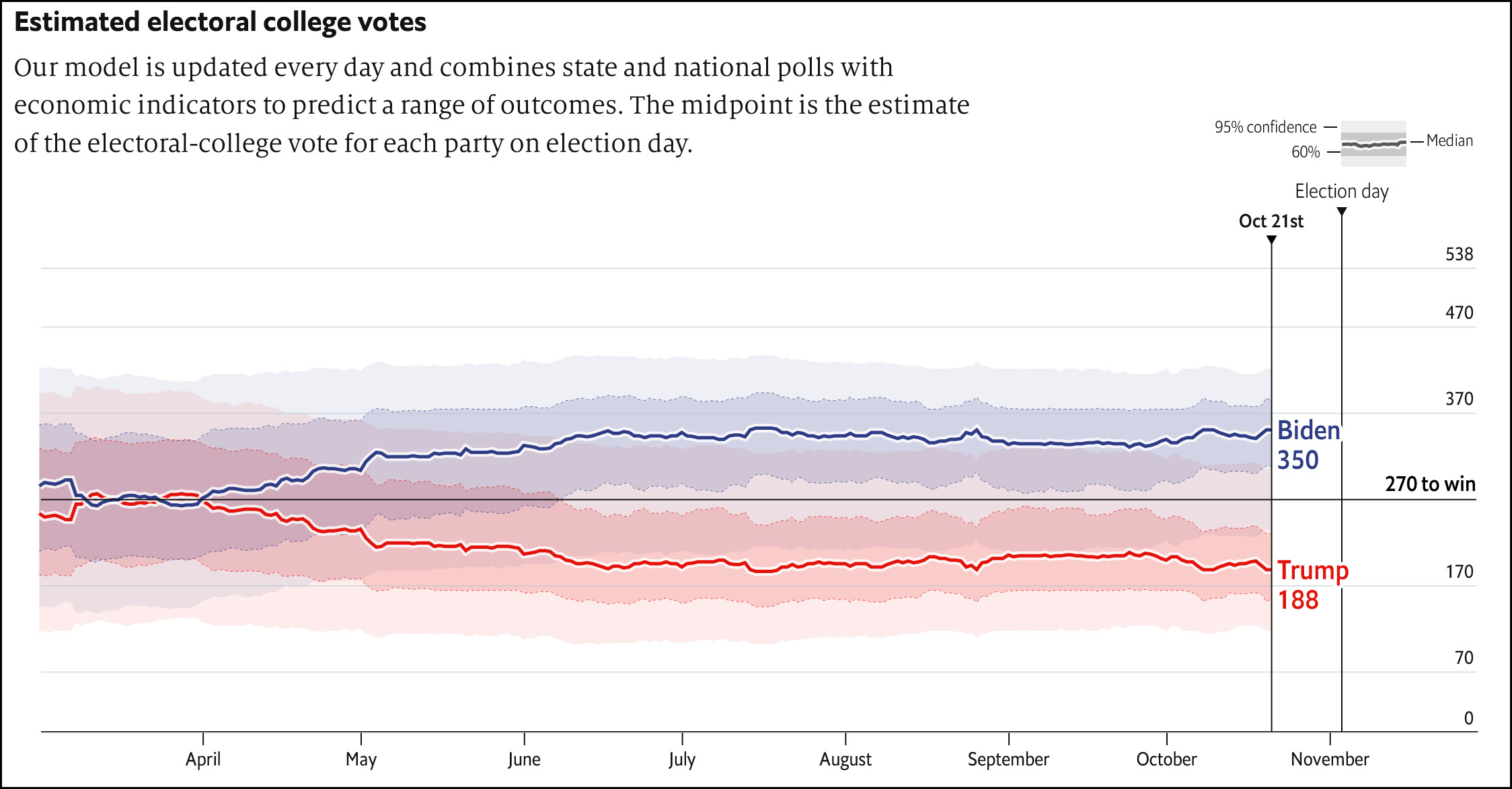Click the April axis label
Viewport: 1512px width, 789px height.
[x=203, y=759]
